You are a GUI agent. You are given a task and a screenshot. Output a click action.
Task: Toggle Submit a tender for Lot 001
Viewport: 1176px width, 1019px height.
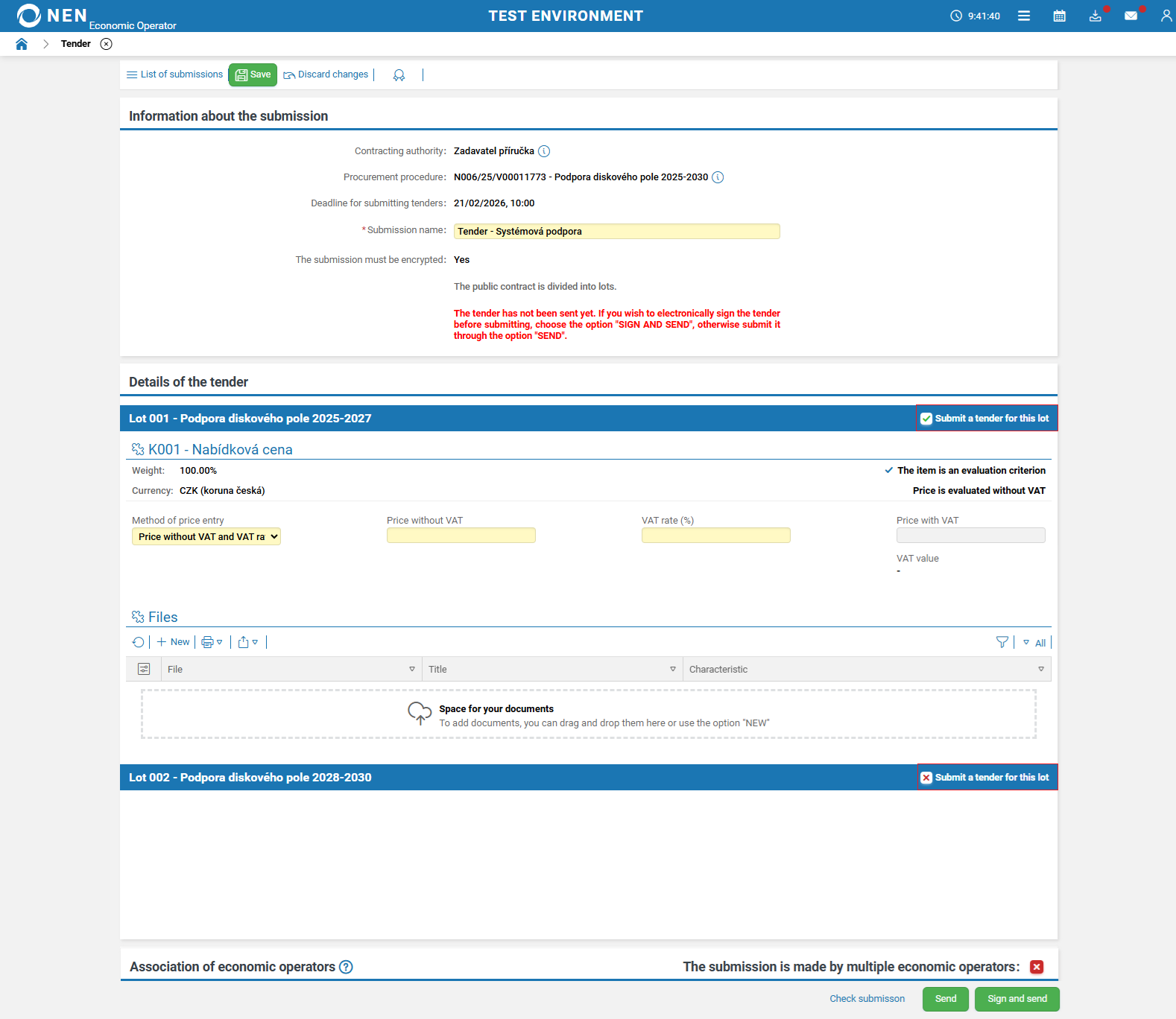[x=926, y=419]
